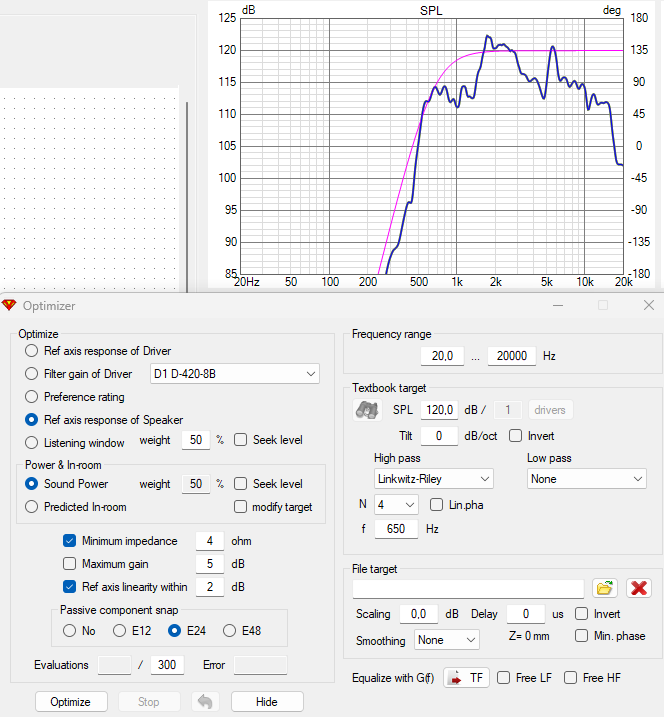Toggle Minimum impedance checkbox

[70, 540]
